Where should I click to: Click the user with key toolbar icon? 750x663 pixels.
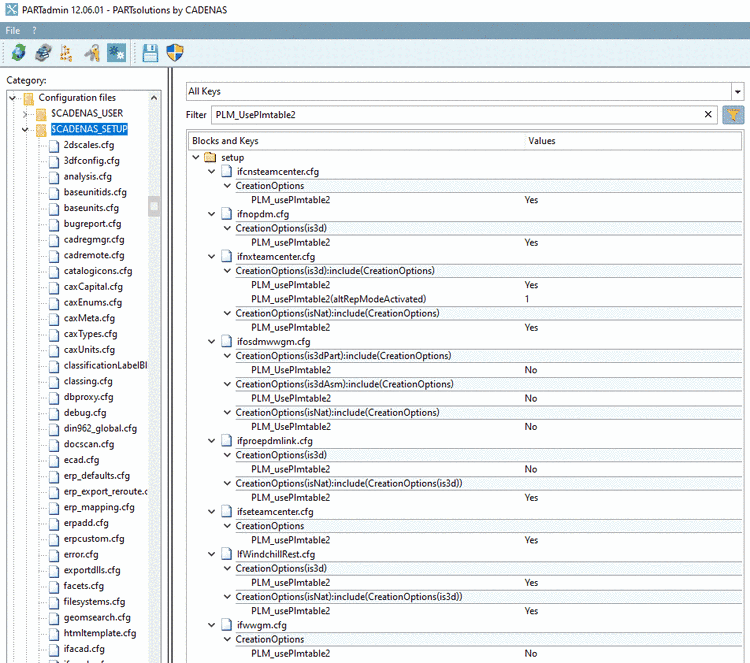[x=92, y=53]
